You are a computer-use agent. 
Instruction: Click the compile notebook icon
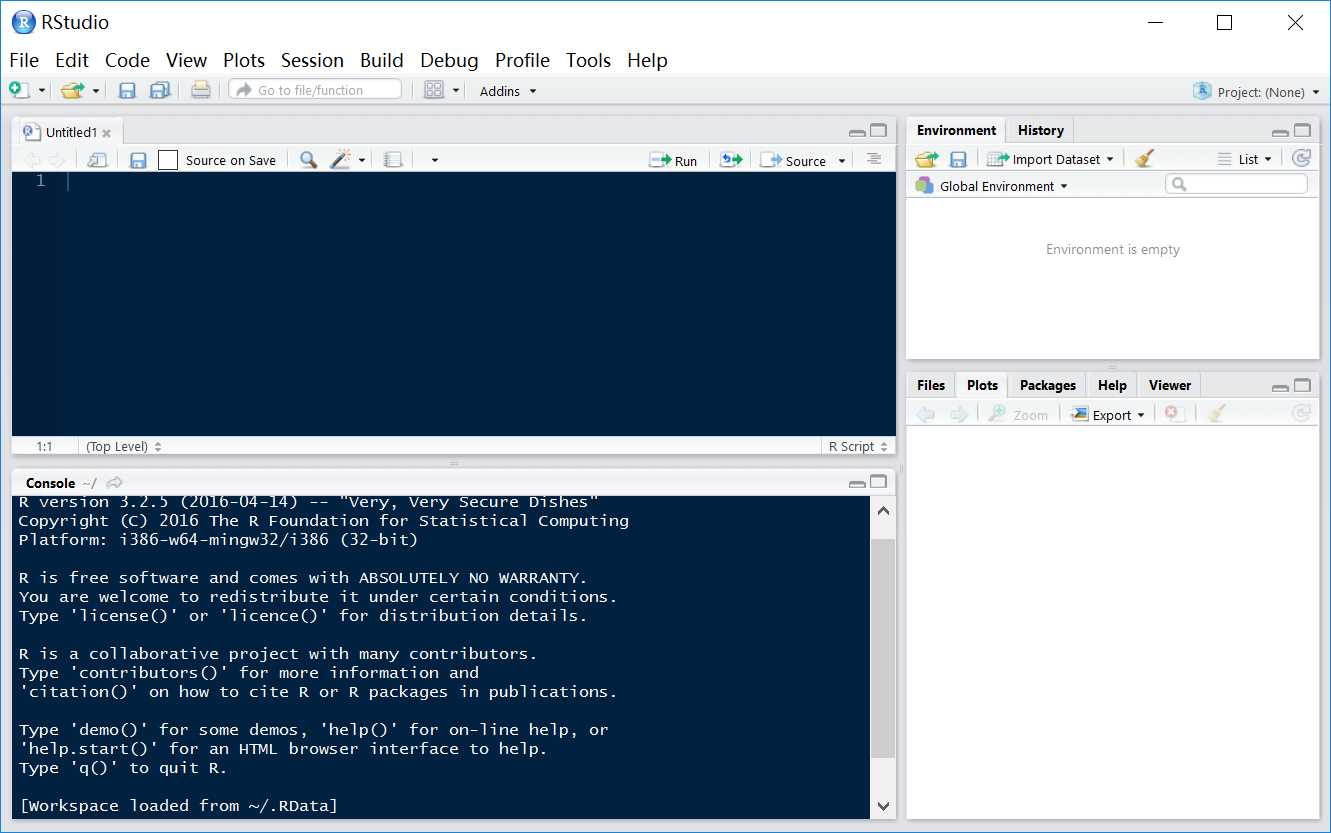click(x=393, y=160)
